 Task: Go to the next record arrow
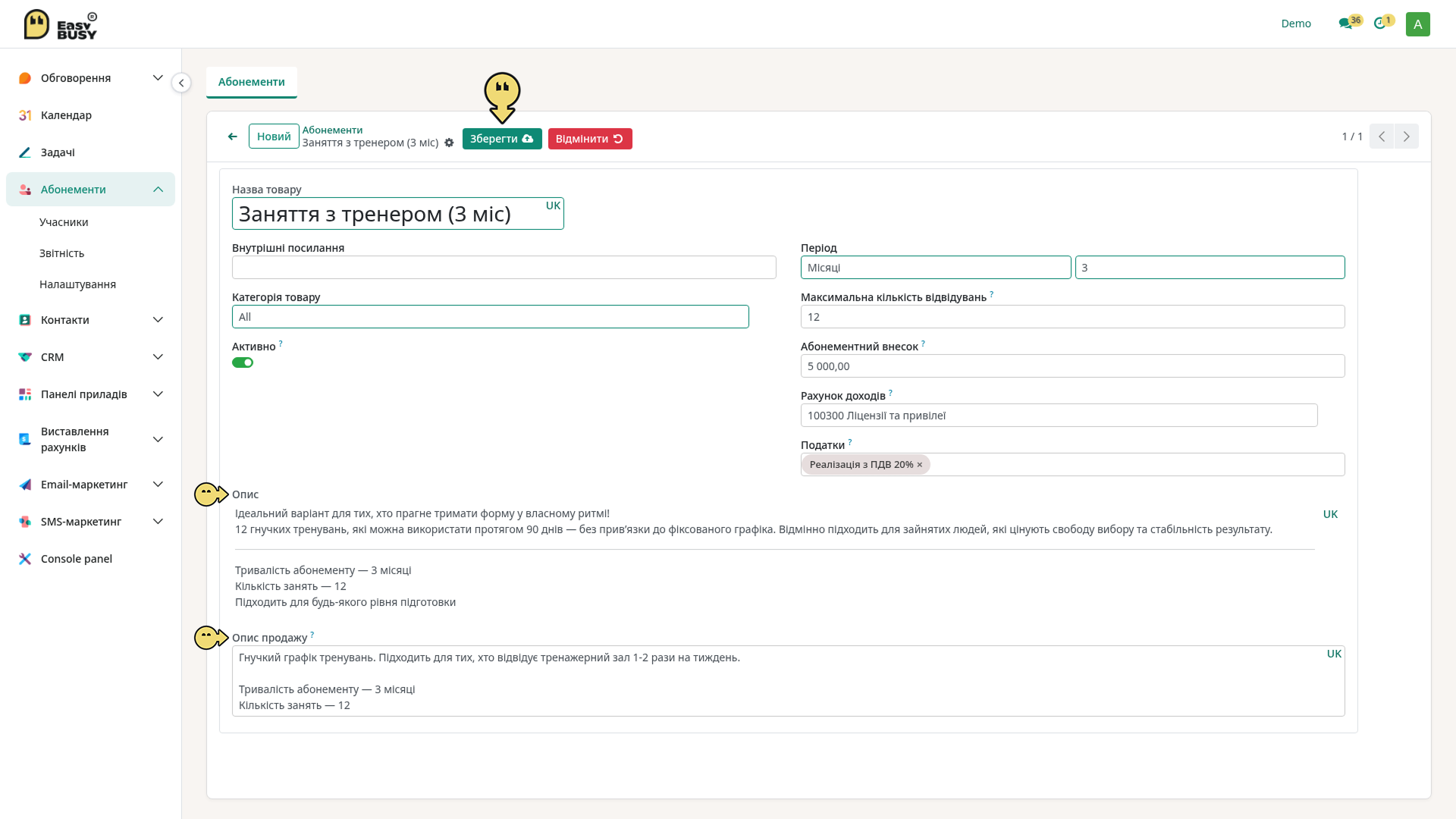(x=1407, y=136)
